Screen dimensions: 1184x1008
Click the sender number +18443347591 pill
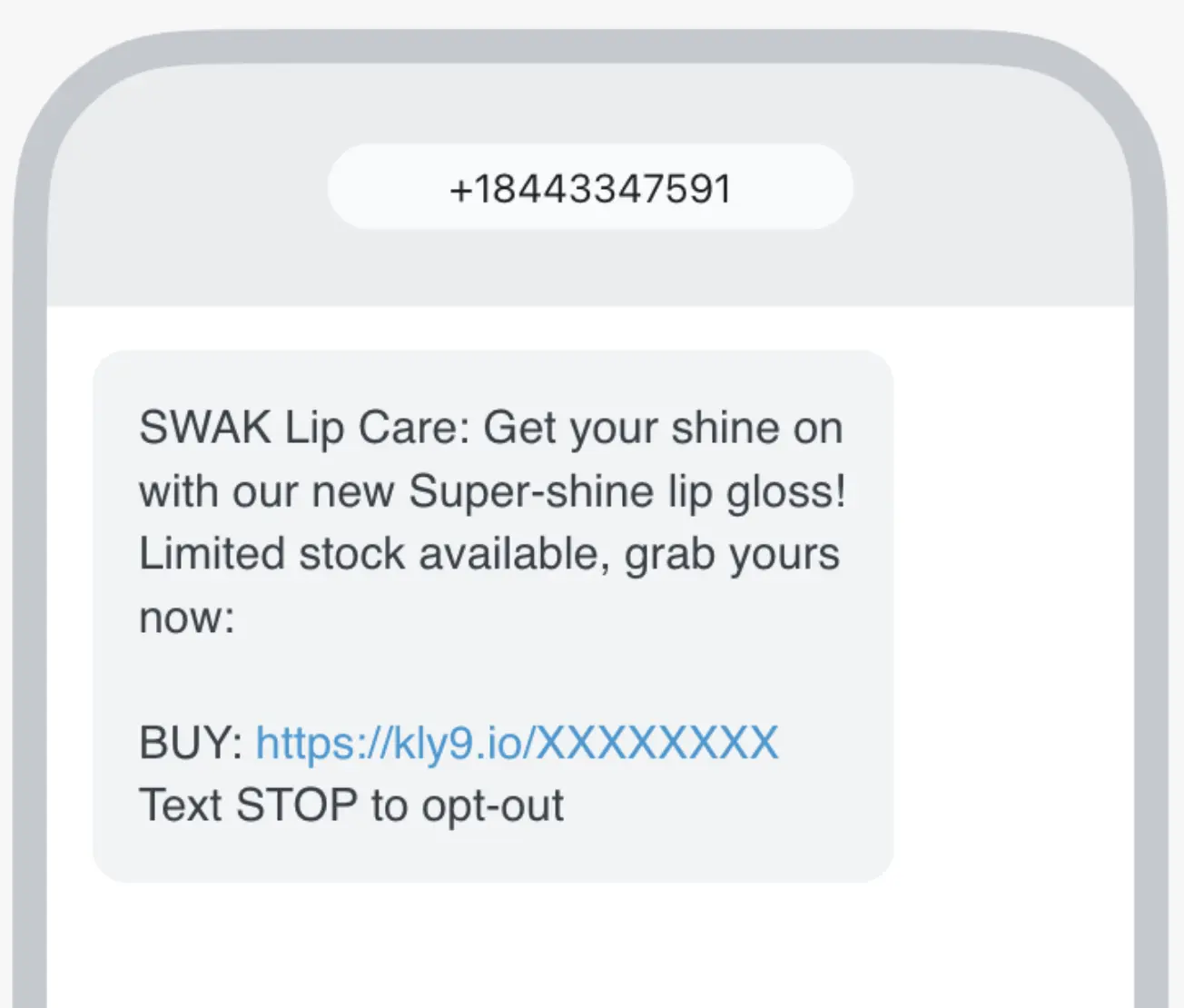590,188
